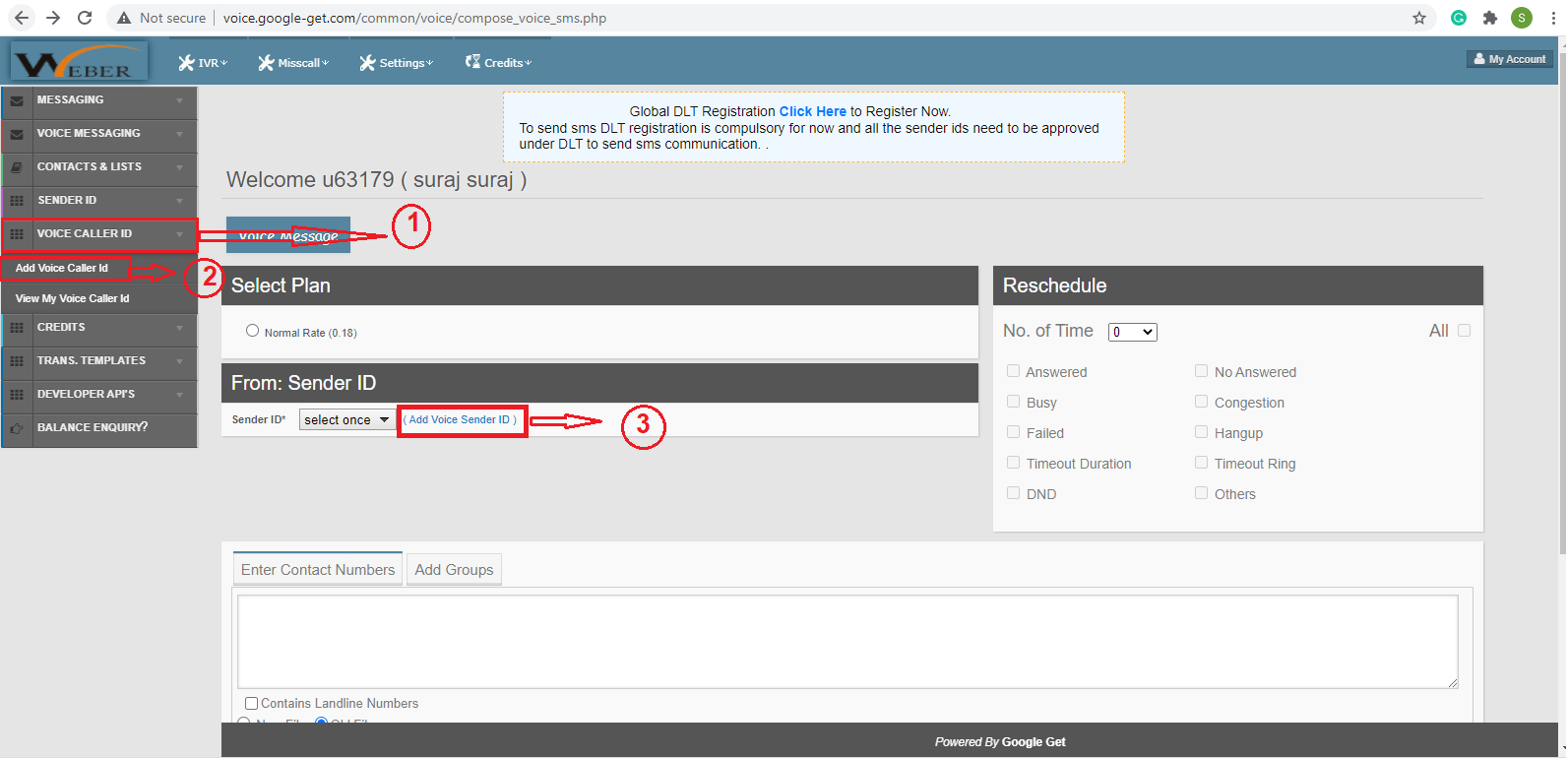This screenshot has width=1568, height=758.
Task: Expand the Credits sidebar section
Action: (98, 328)
